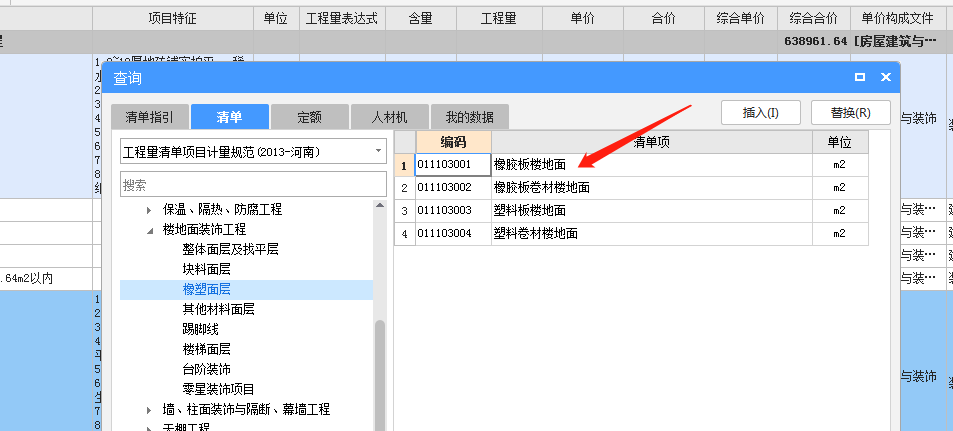Select 台阶装饰 in the tree

(206, 370)
